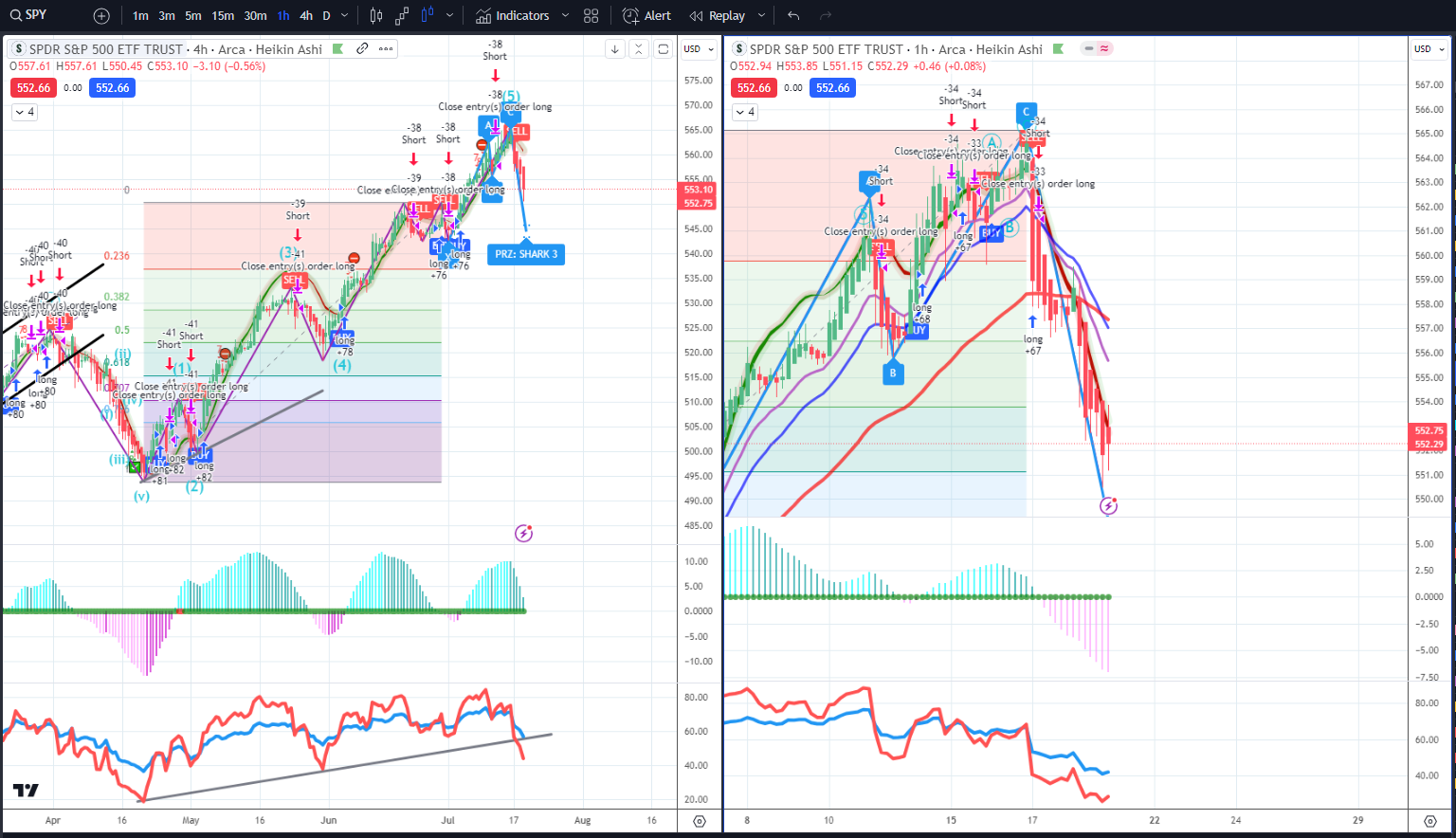Choose the 30m timeframe
Image resolution: width=1456 pixels, height=838 pixels.
255,16
